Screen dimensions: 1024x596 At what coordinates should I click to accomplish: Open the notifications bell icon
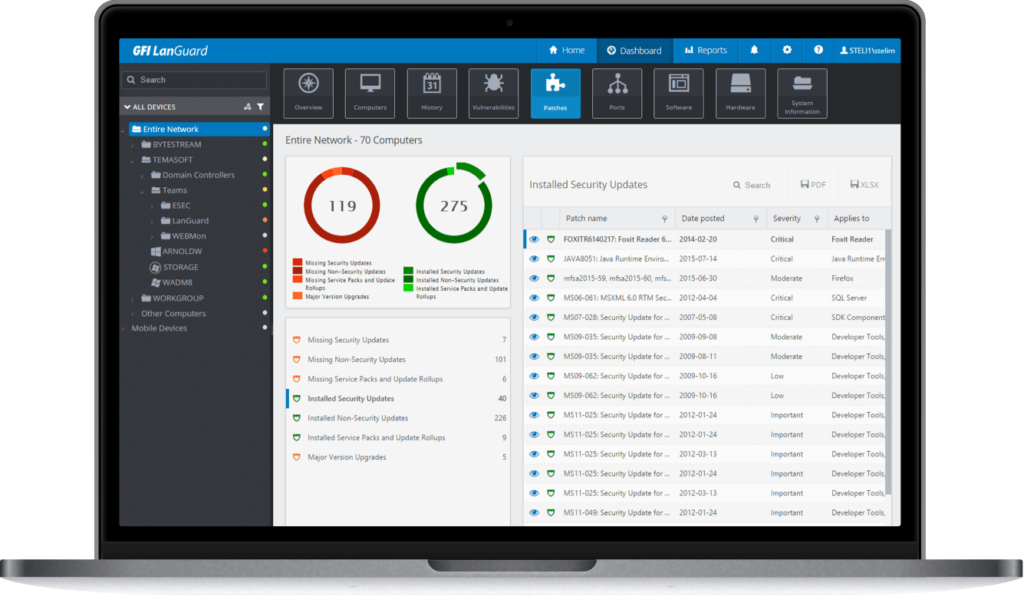(753, 50)
